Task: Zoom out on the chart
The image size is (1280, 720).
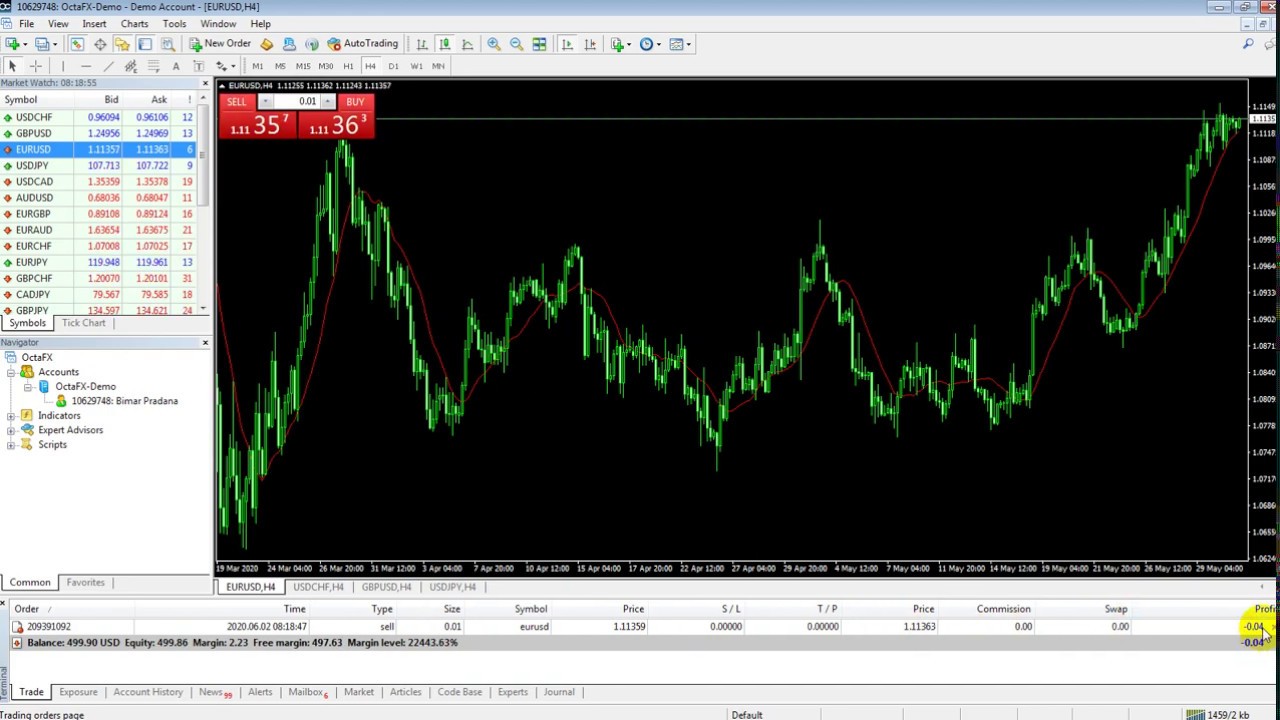Action: 516,44
